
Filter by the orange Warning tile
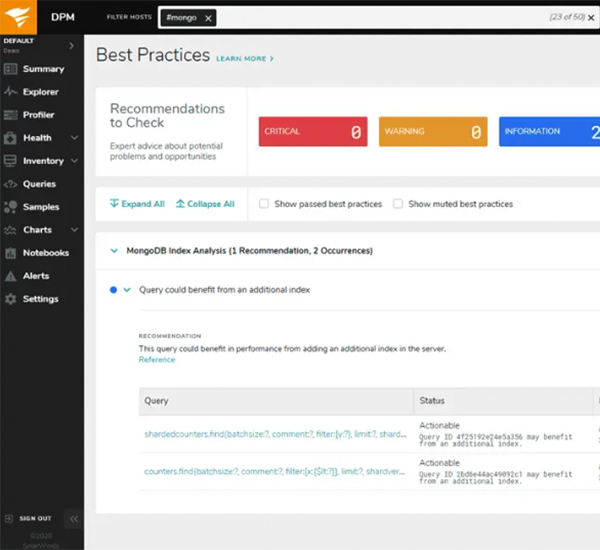433,132
